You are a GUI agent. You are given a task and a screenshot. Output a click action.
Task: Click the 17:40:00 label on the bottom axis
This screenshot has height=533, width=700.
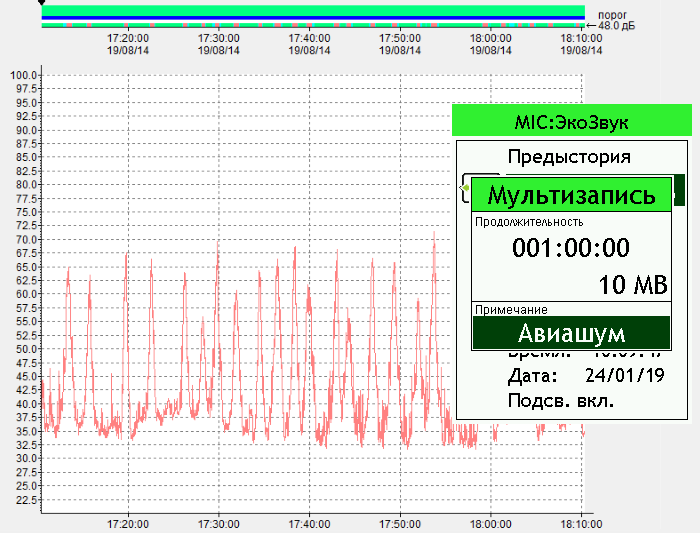pyautogui.click(x=309, y=523)
